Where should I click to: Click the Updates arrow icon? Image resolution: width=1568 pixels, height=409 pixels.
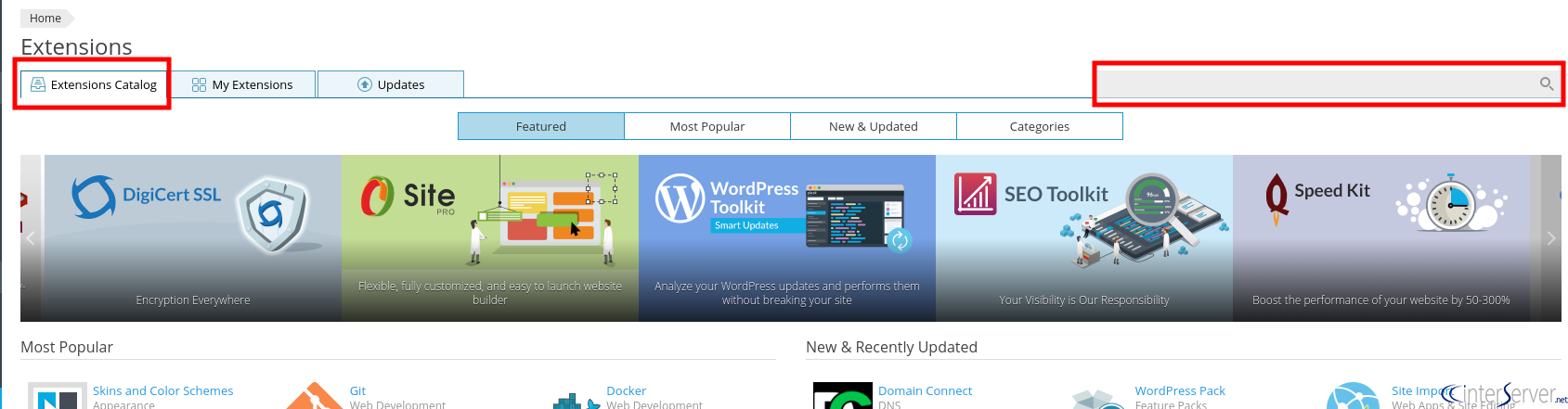pos(365,84)
